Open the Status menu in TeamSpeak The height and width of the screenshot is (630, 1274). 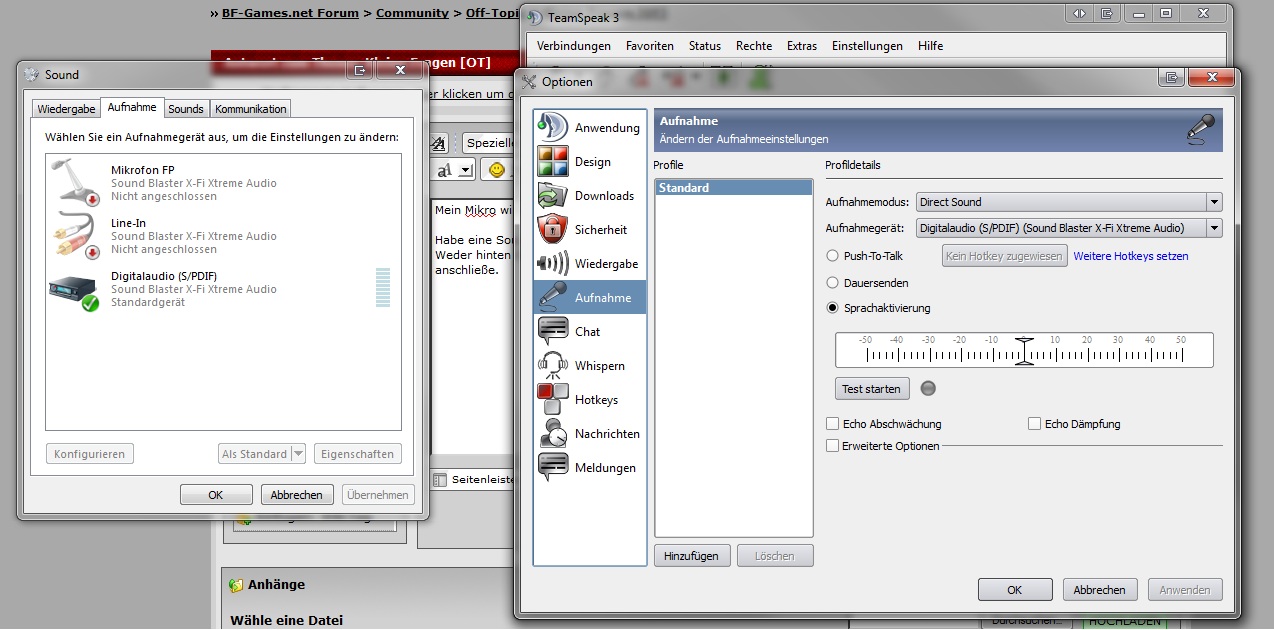point(705,46)
